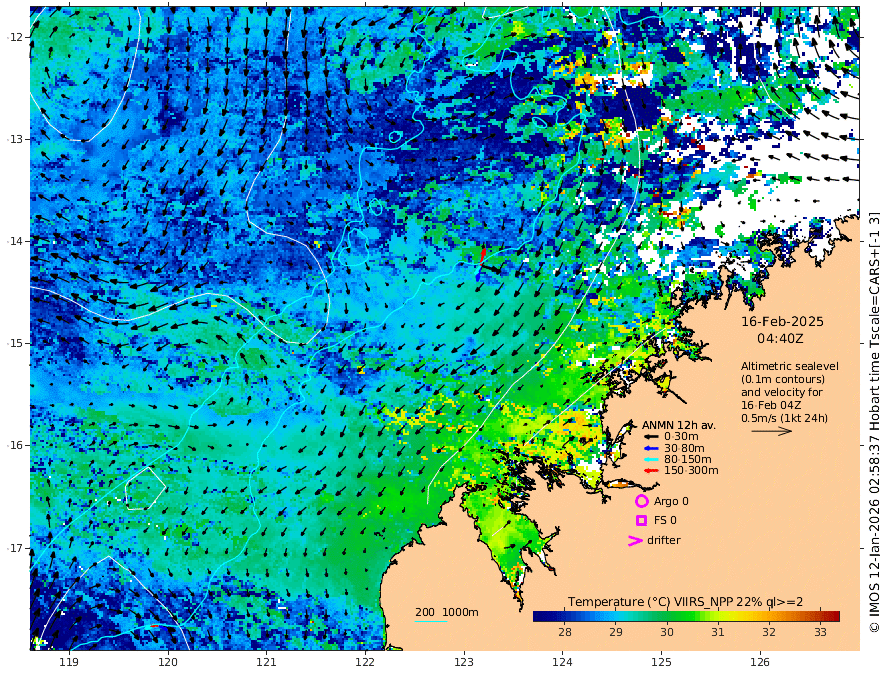Screen dimensions: 880x680
Task: Click the '0.5m/s (1kt 24h)' text
Action: click(784, 418)
